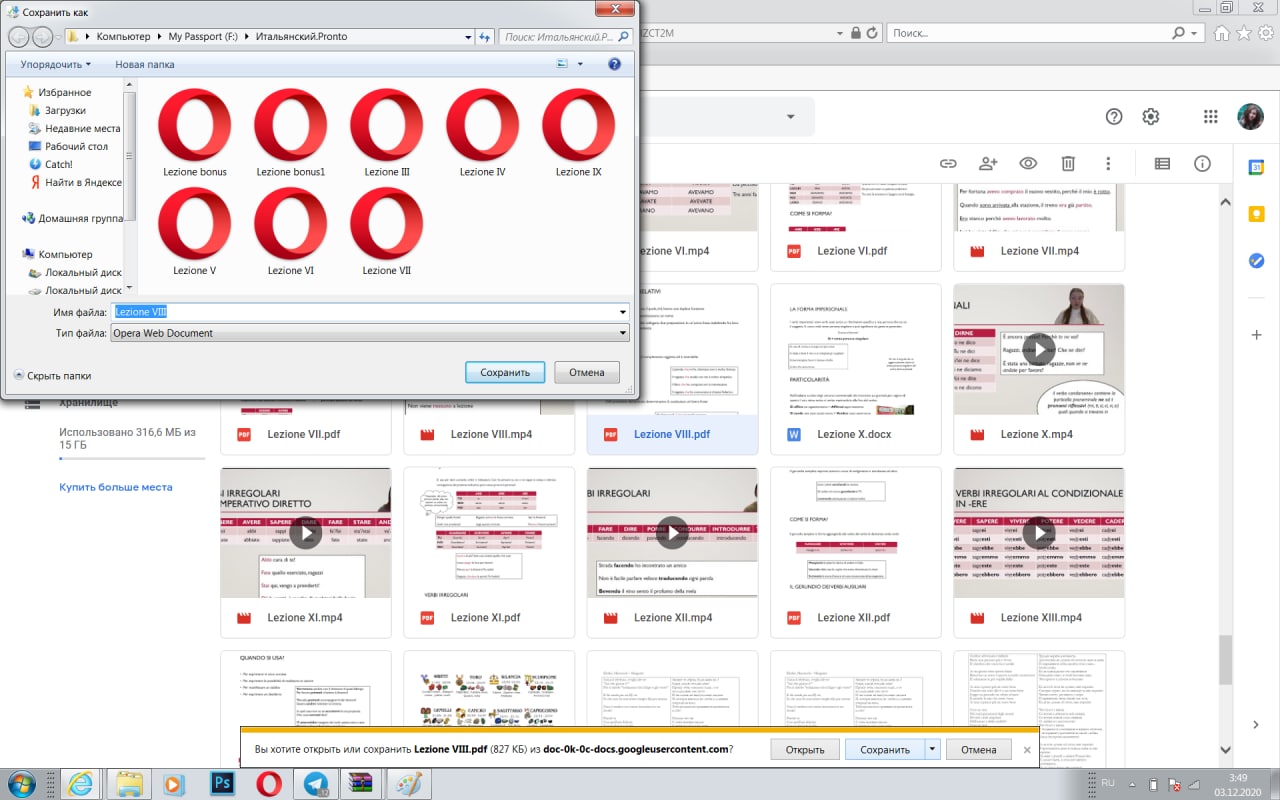Select the Lezione III file icon
Viewport: 1280px width, 800px height.
pyautogui.click(x=387, y=133)
